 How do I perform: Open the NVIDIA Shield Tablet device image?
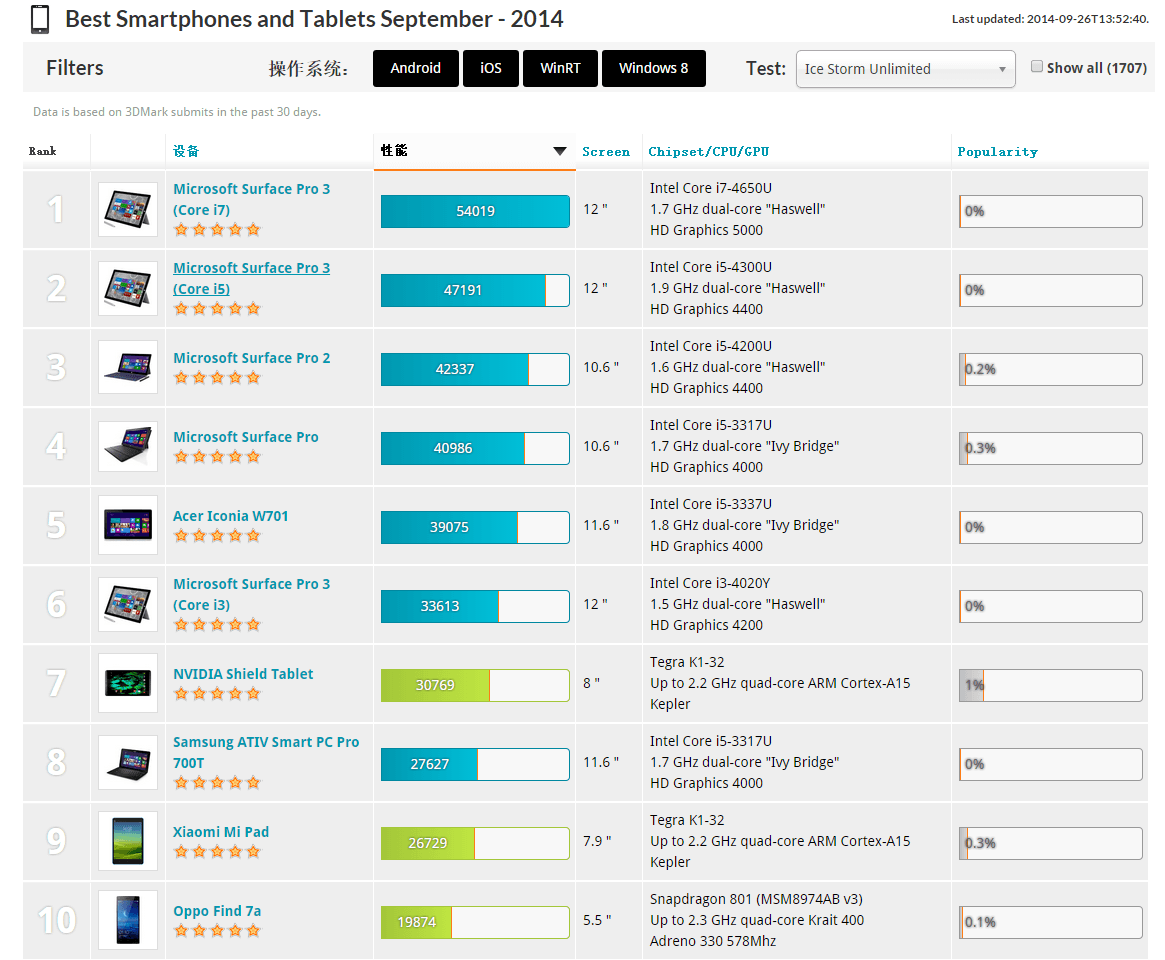[x=128, y=684]
